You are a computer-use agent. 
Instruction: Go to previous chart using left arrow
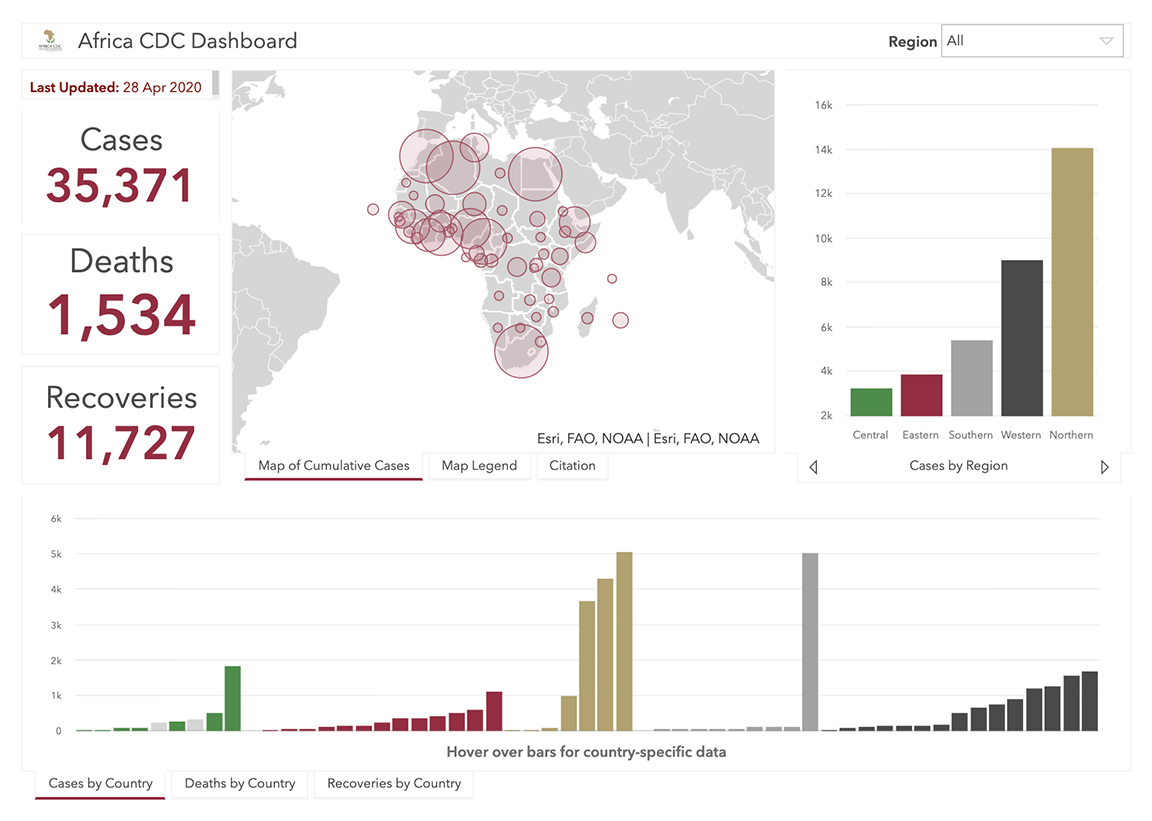(x=813, y=467)
